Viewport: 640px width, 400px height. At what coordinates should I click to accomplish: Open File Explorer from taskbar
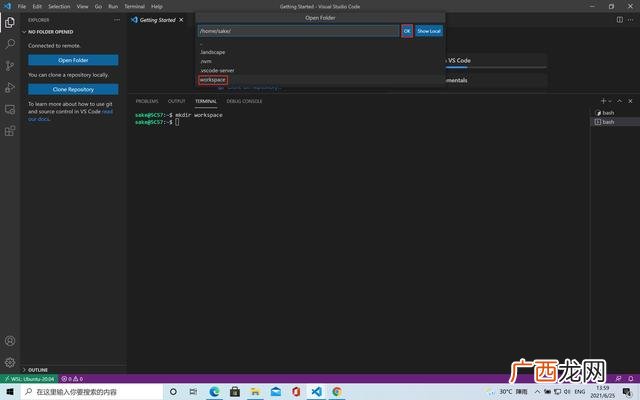click(255, 392)
